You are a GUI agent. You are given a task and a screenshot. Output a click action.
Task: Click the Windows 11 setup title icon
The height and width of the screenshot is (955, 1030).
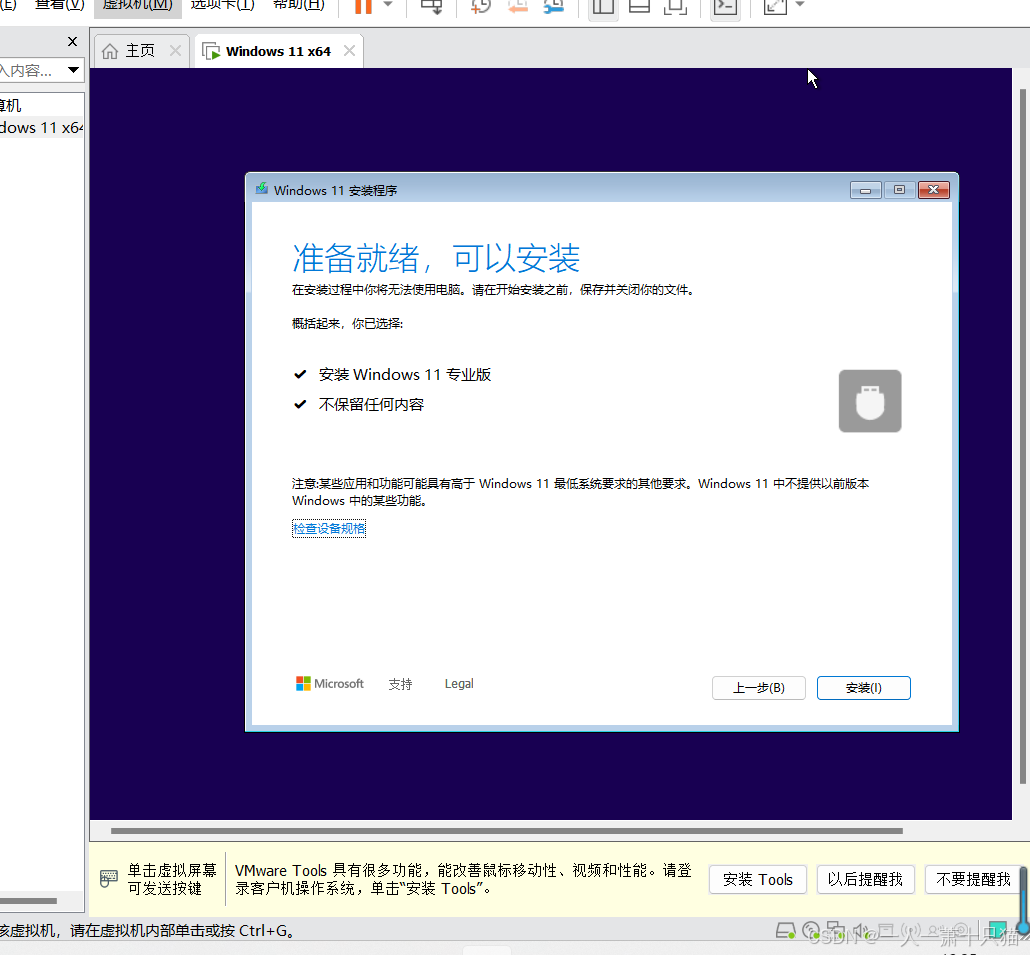(x=261, y=189)
